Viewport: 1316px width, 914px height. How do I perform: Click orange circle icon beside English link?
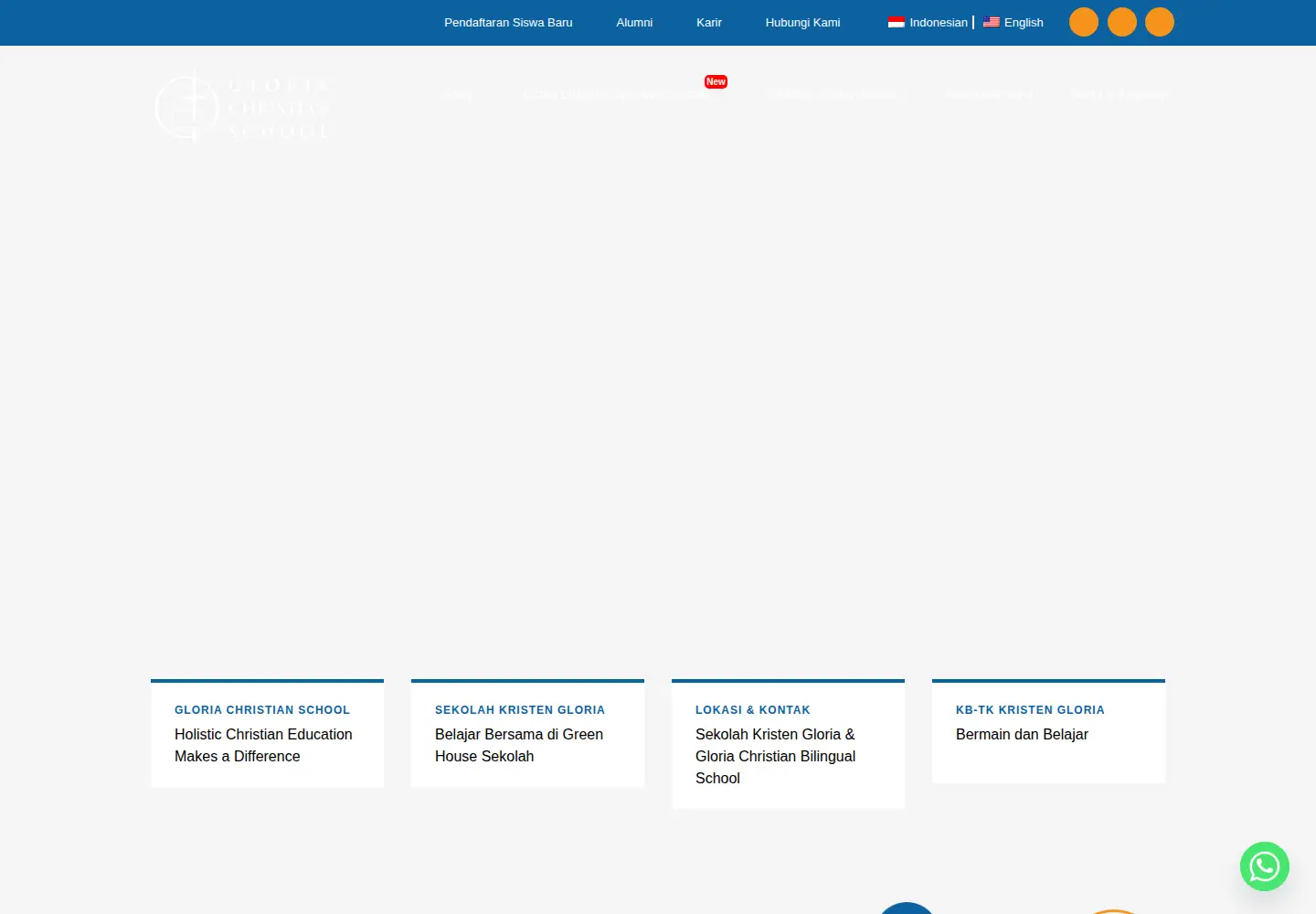coord(1084,22)
